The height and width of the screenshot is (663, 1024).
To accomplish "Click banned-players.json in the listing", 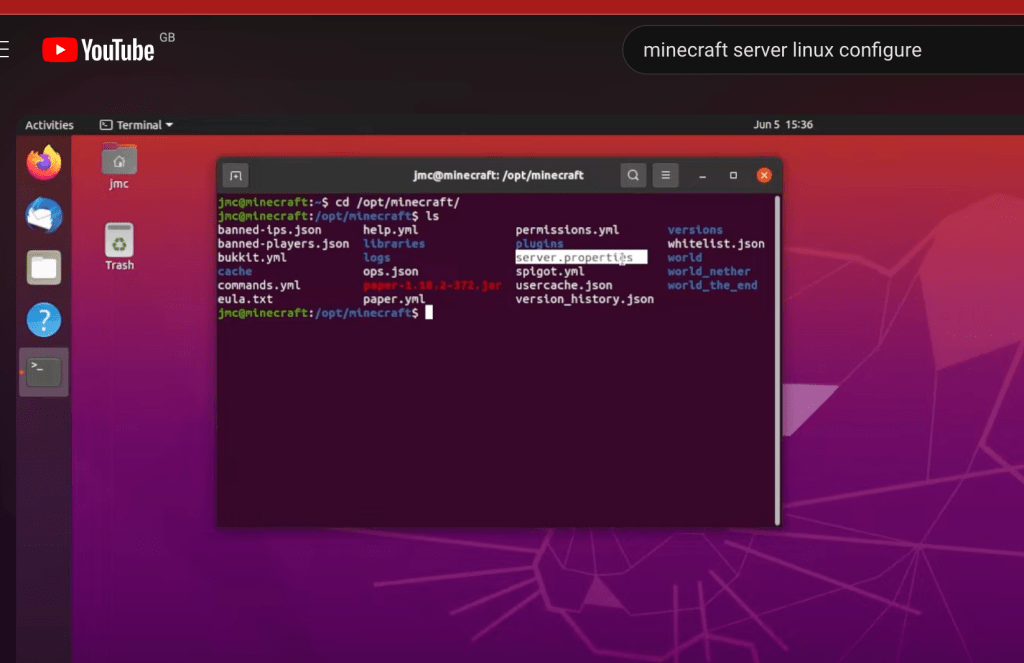I will click(x=283, y=244).
